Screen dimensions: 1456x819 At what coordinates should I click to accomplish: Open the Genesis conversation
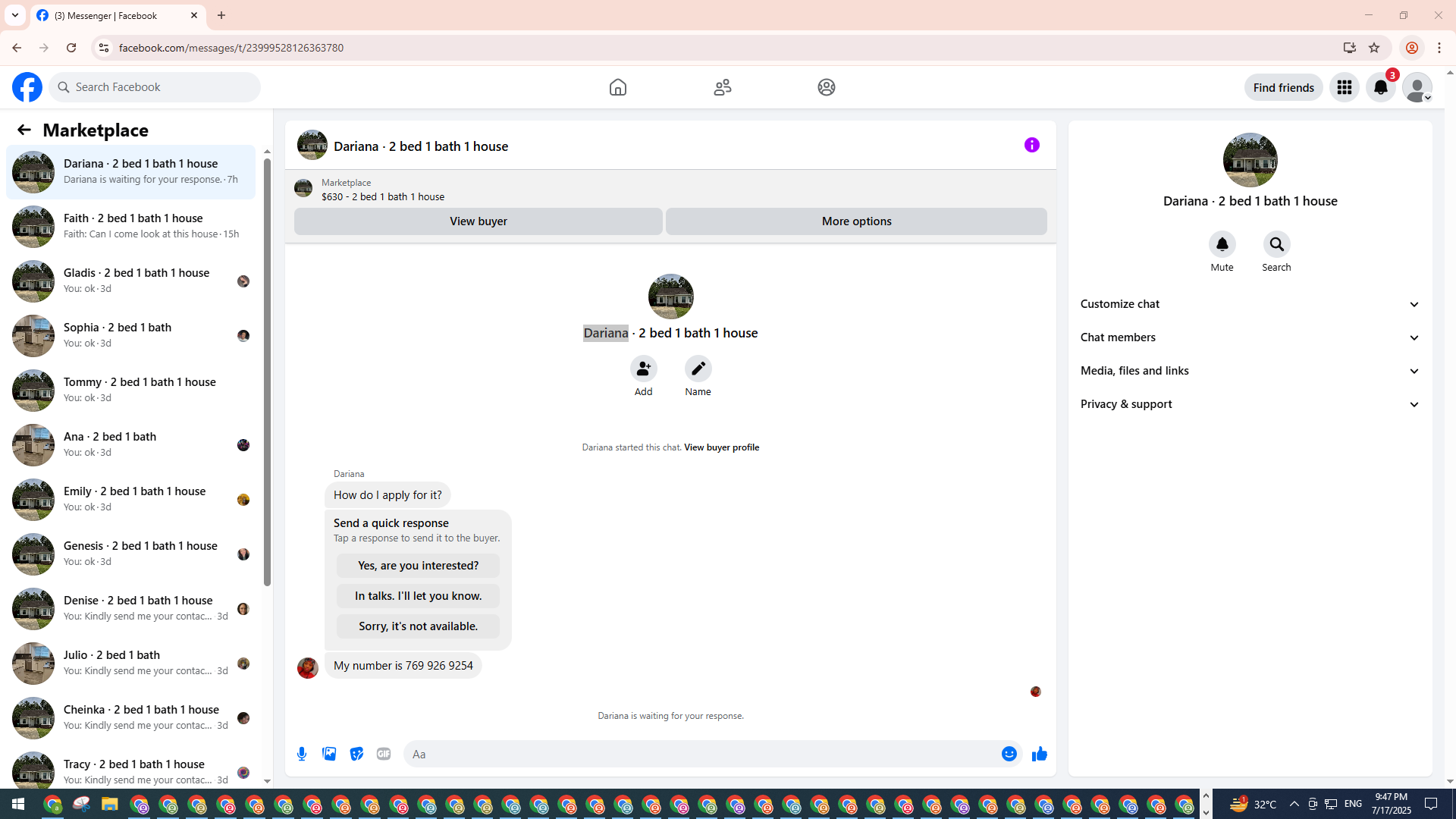[130, 554]
